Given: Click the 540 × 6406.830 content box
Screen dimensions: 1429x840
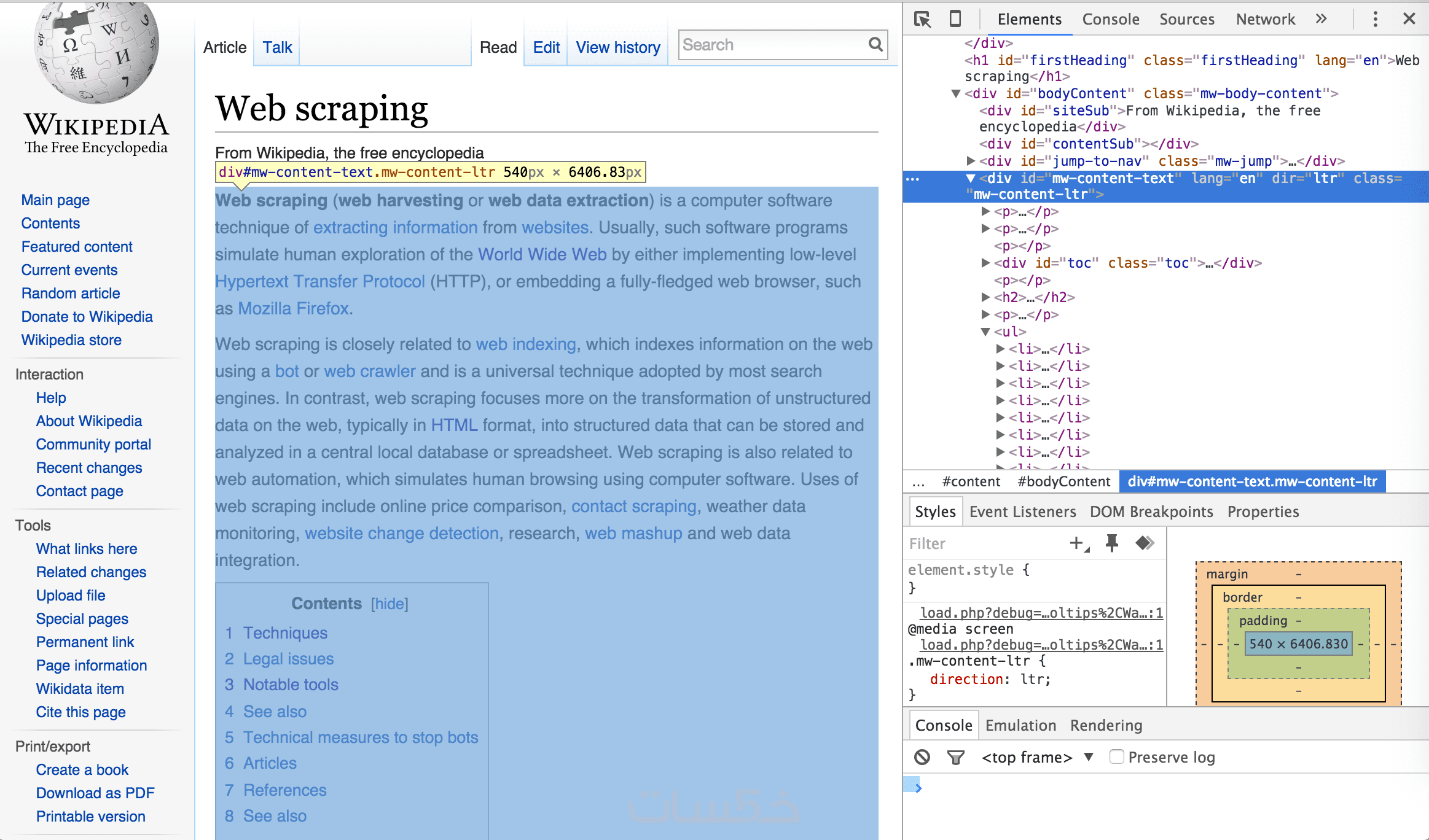Looking at the screenshot, I should tap(1298, 644).
